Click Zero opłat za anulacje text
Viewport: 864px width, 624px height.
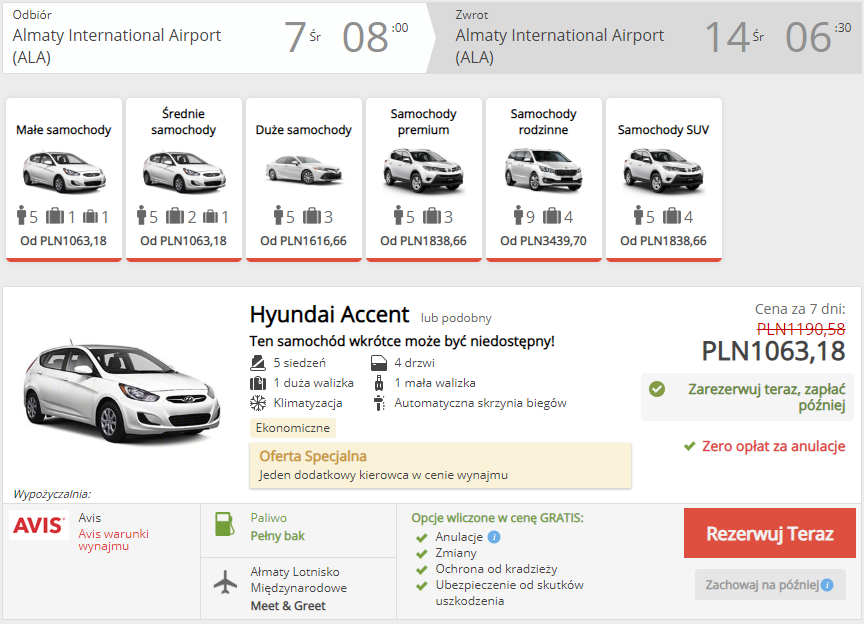(x=774, y=446)
